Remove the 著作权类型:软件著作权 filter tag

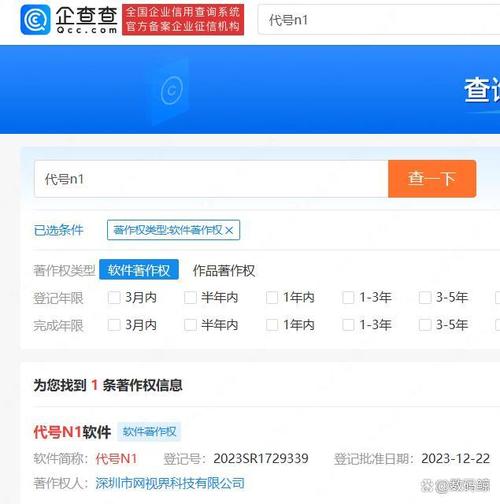pyautogui.click(x=229, y=230)
